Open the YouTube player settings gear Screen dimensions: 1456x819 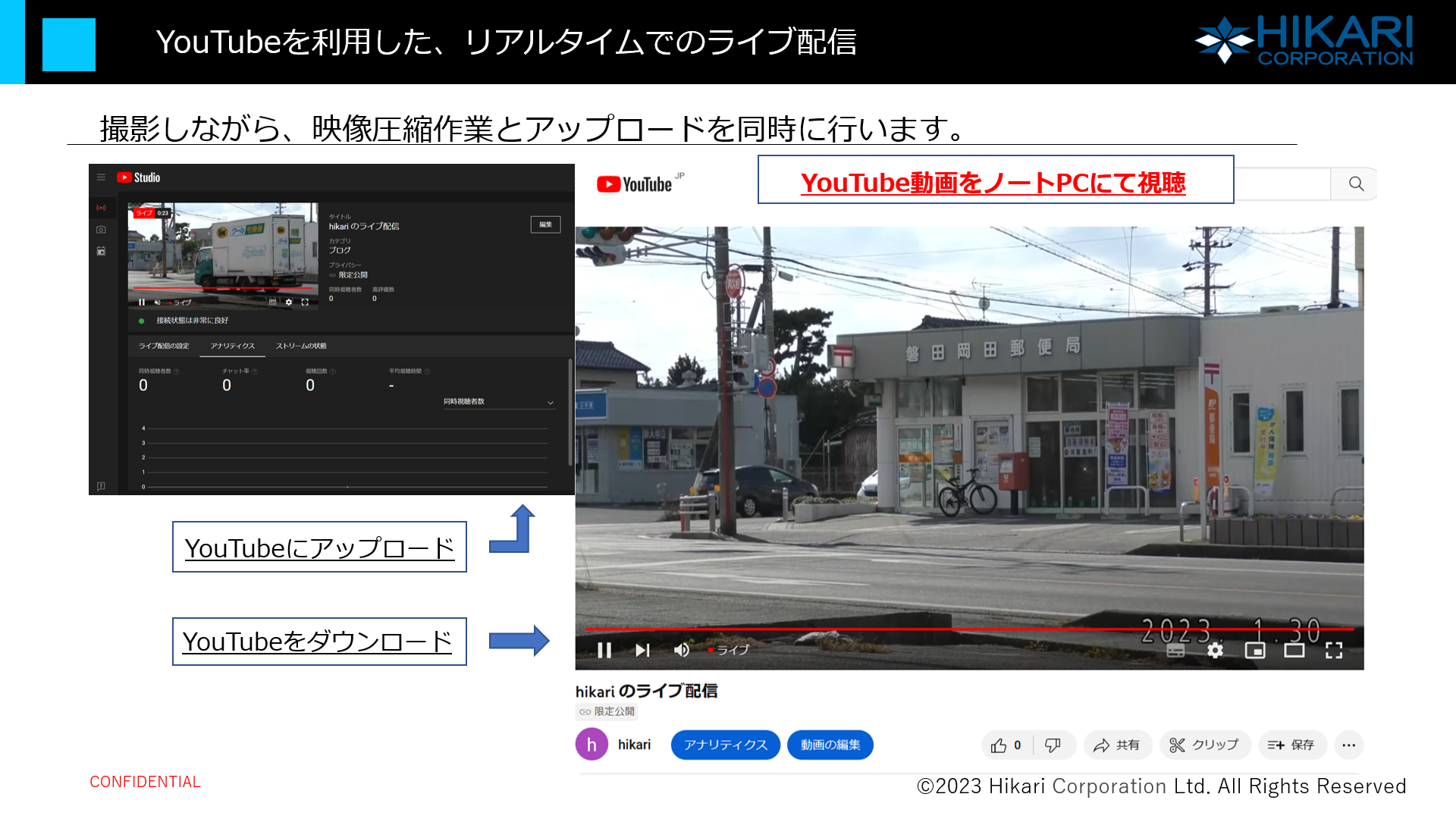[x=1215, y=651]
